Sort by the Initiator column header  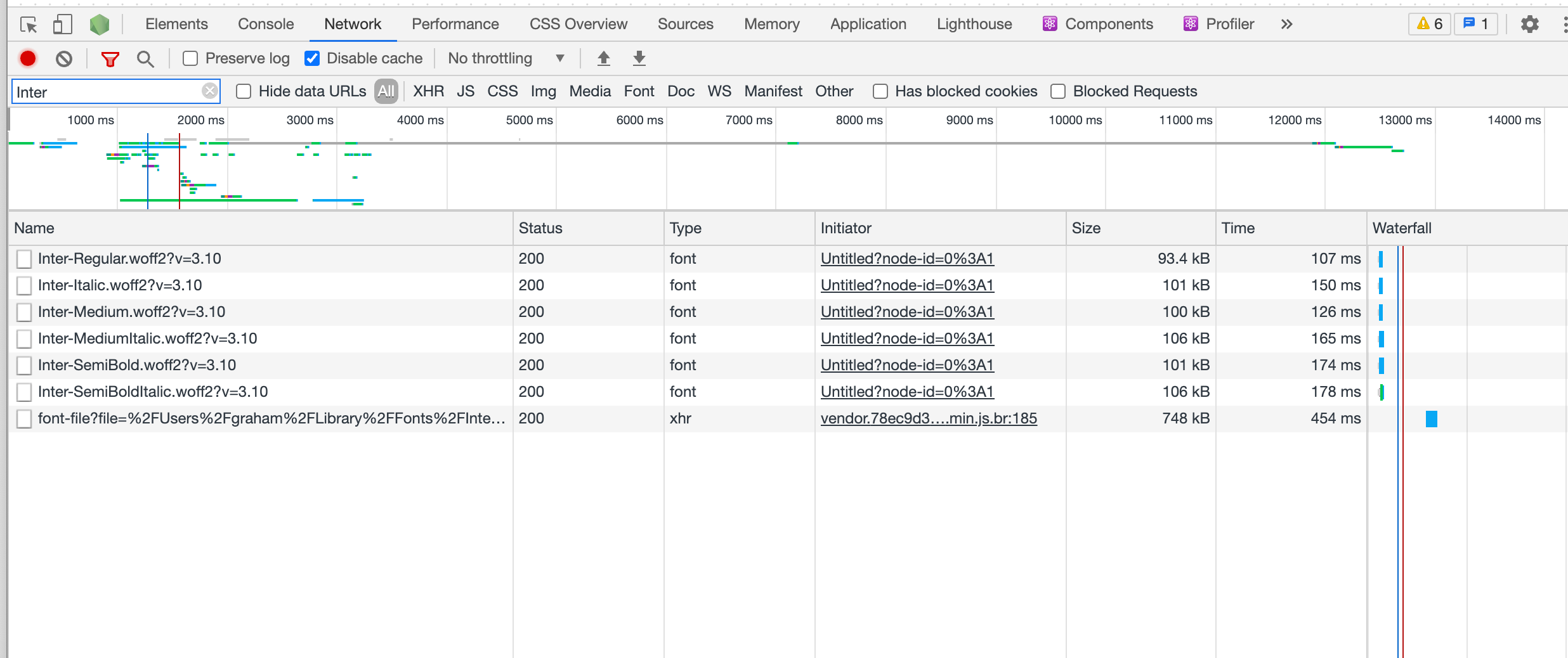point(940,228)
